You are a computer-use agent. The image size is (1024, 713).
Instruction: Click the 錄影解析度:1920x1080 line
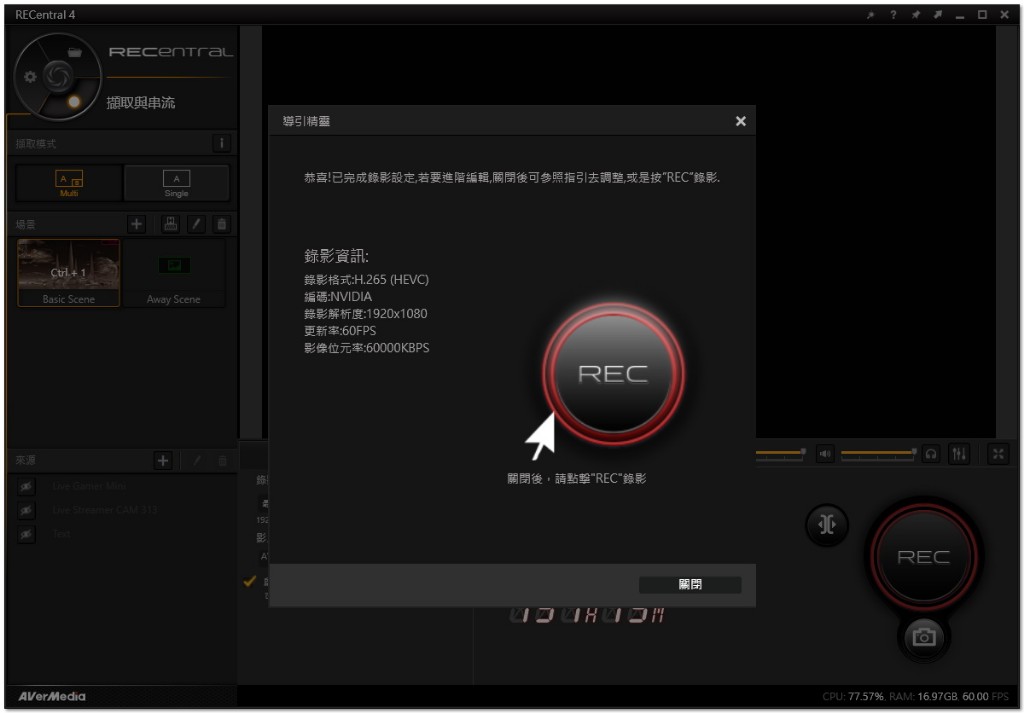coord(366,313)
